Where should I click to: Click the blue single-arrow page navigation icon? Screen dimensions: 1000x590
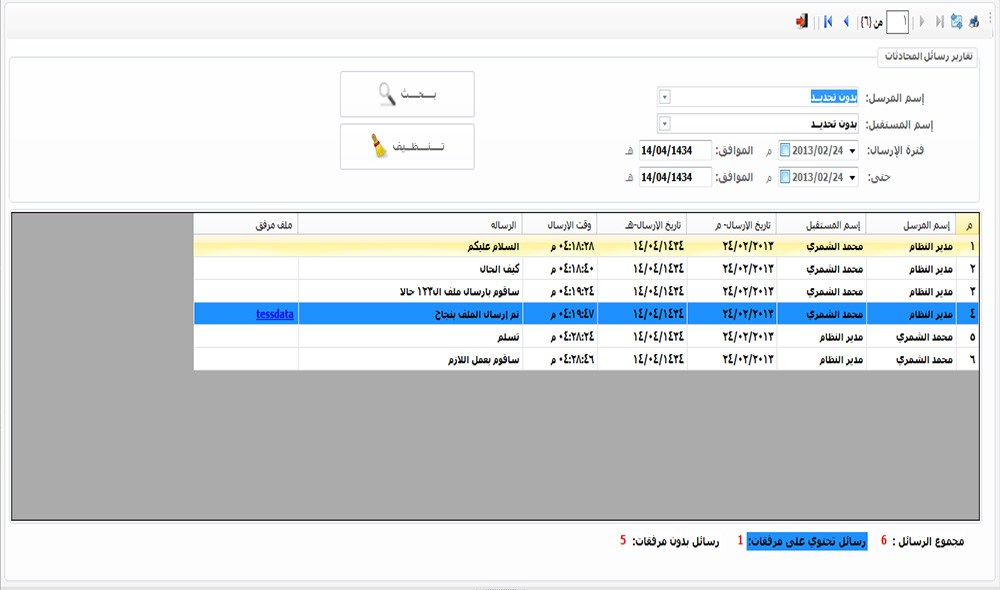tap(847, 21)
